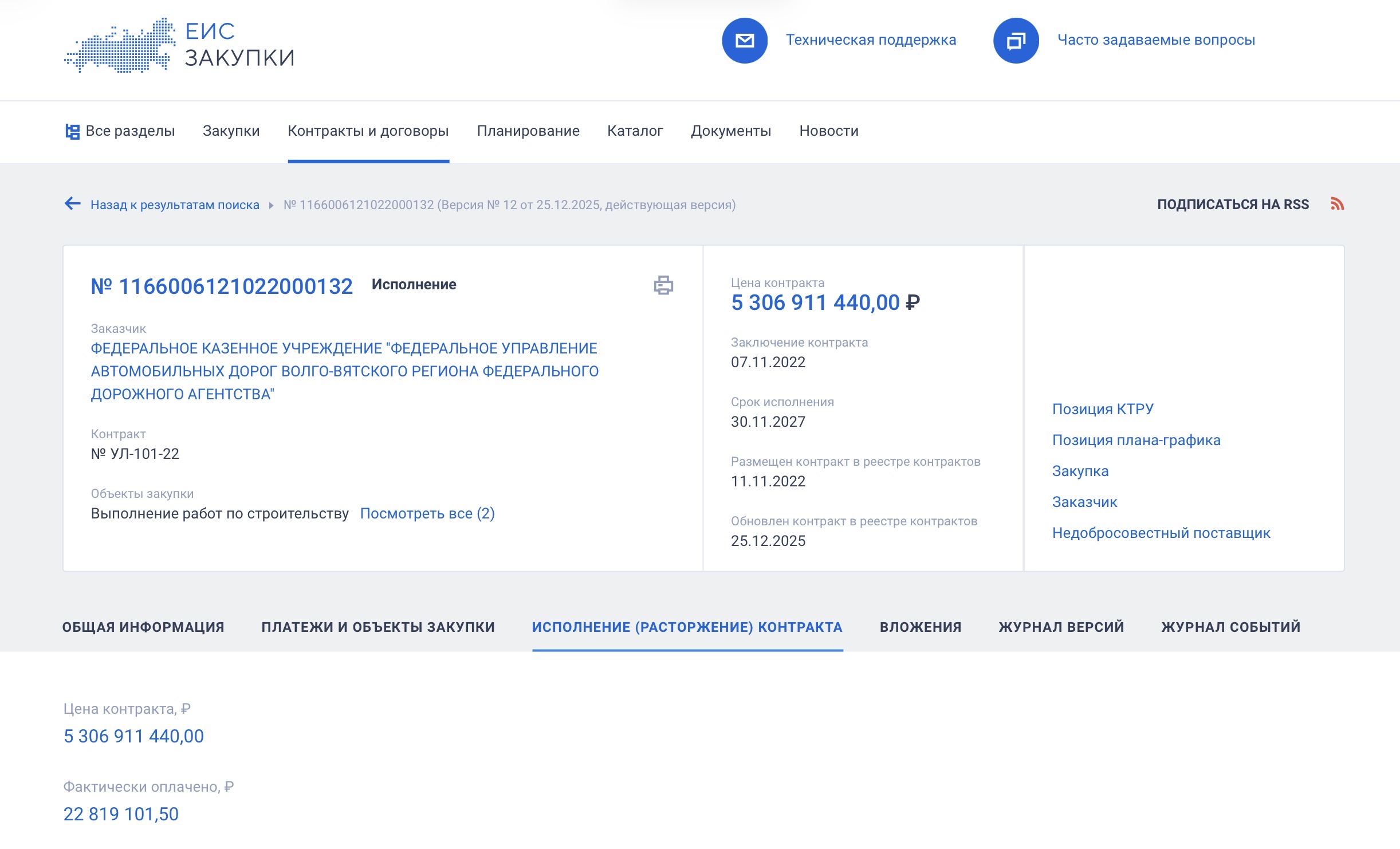Click Подписаться на RSS button
Screen dimensions: 1400x849
point(1232,205)
